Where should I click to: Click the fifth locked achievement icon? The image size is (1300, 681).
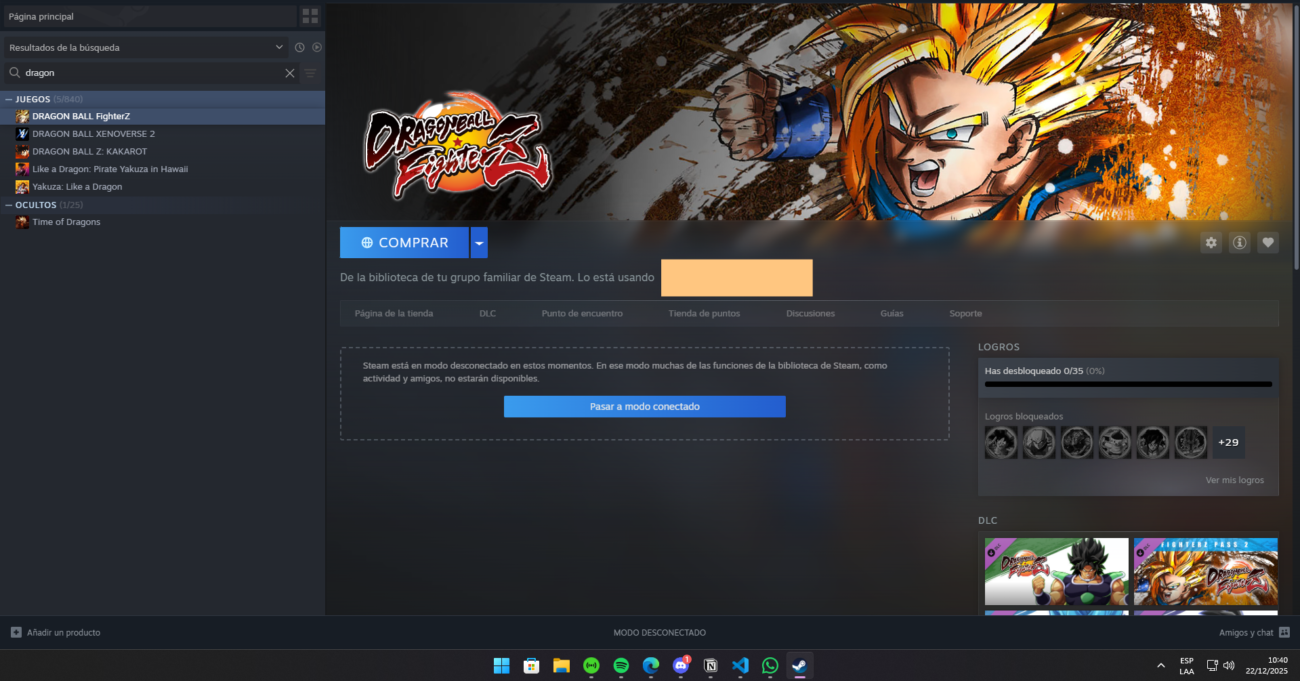coord(1153,442)
